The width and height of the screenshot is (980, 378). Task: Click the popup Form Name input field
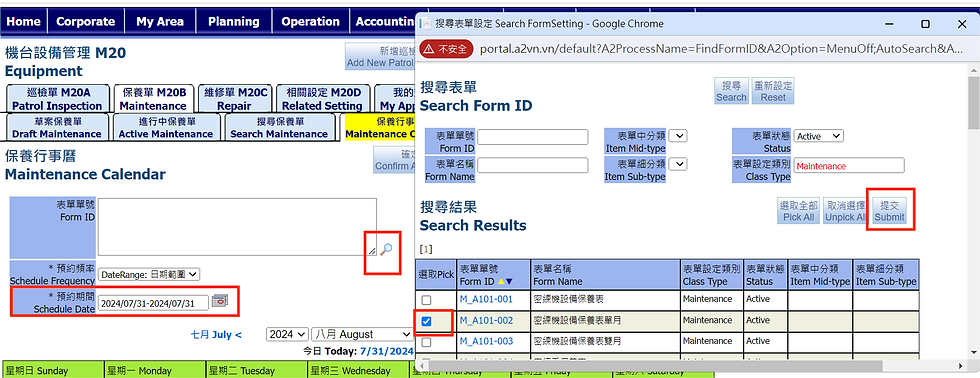(x=532, y=165)
